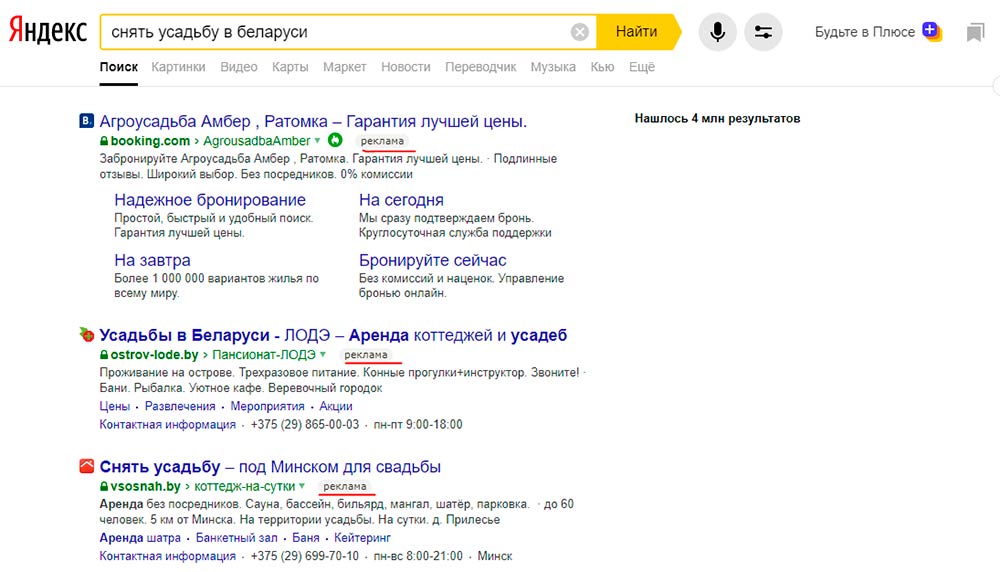Image resolution: width=1000 pixels, height=572 pixels.
Task: Click the Бронируйте сейчас link
Action: [433, 260]
